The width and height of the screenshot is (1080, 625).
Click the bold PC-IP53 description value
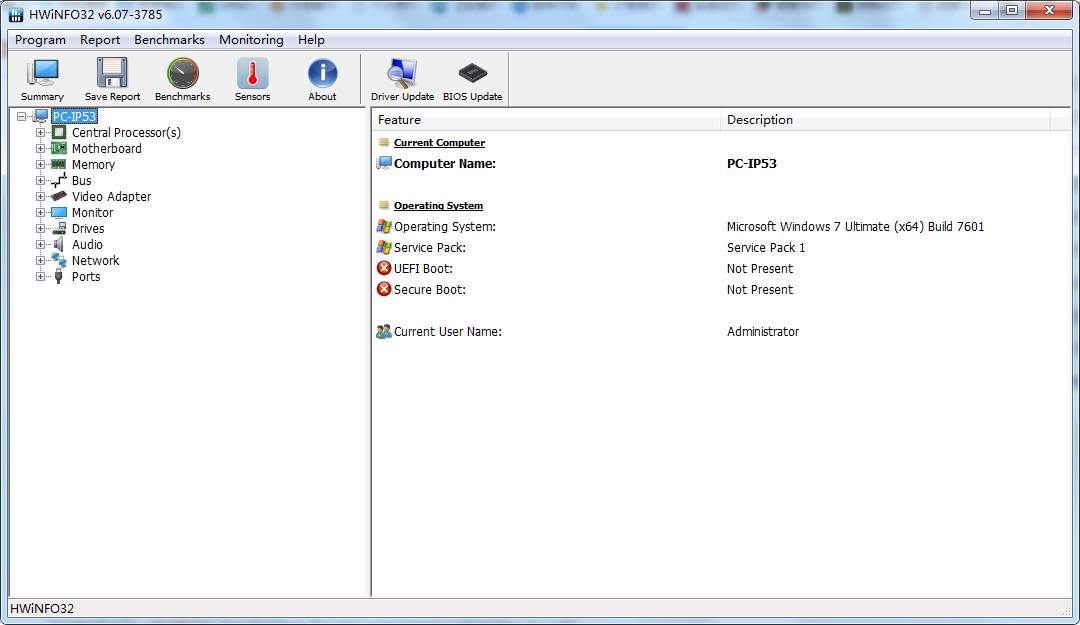click(751, 163)
